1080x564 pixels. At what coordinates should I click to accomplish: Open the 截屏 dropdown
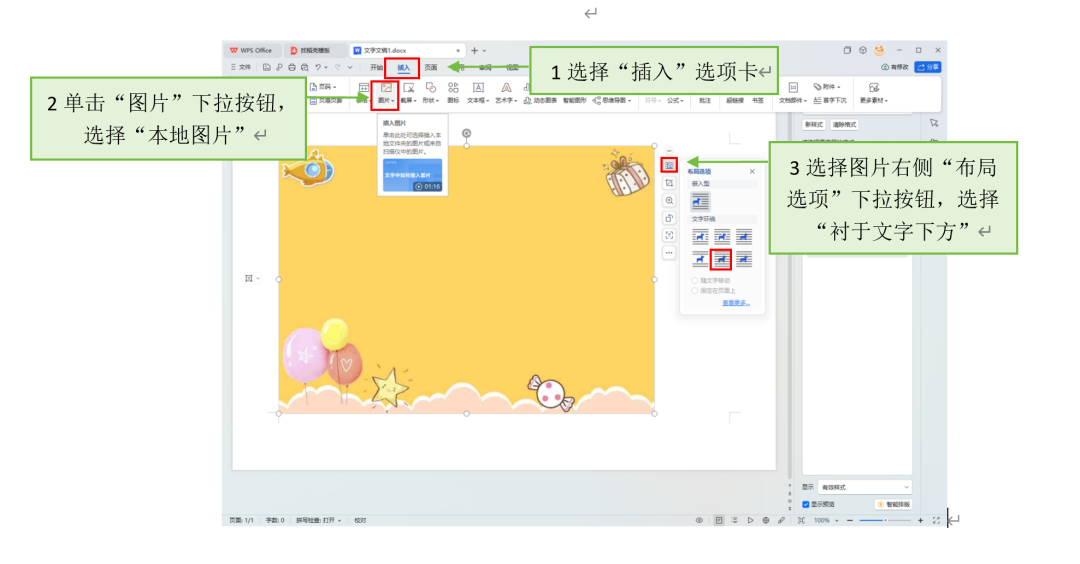[x=409, y=93]
